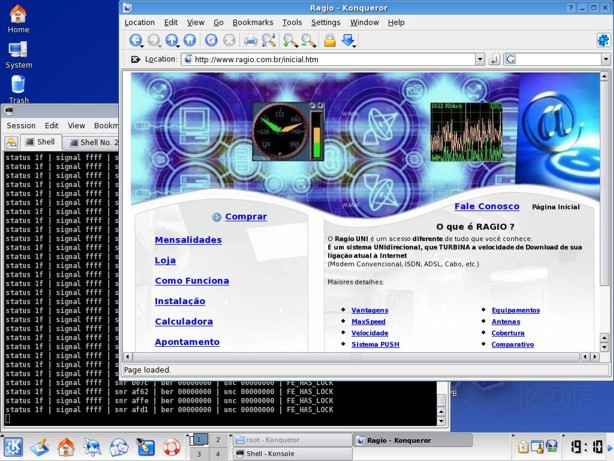Screen dimensions: 614x461
Task: Click the Stop loading icon
Action: pyautogui.click(x=229, y=40)
